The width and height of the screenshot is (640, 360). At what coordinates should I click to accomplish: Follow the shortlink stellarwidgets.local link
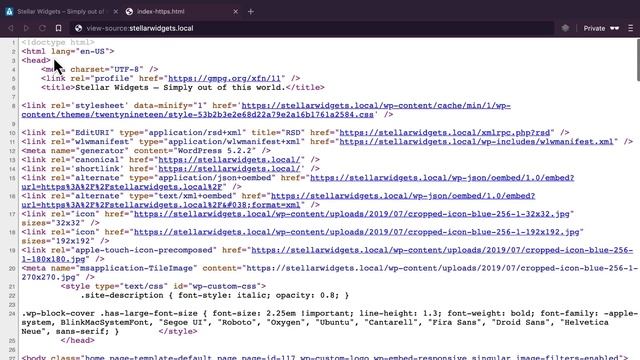point(229,169)
